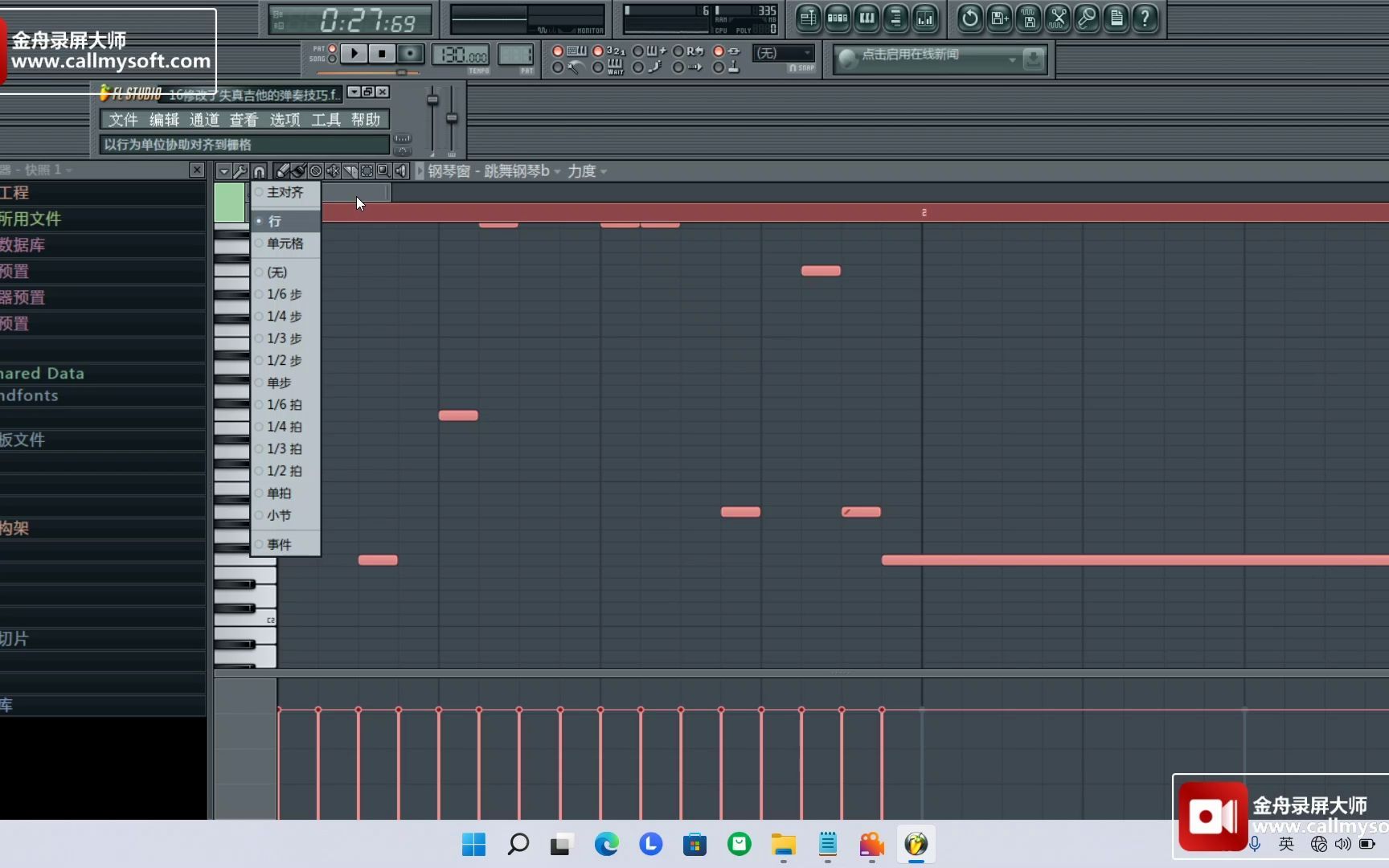Select the Slice tool in piano roll
This screenshot has height=868, width=1389.
click(x=350, y=170)
